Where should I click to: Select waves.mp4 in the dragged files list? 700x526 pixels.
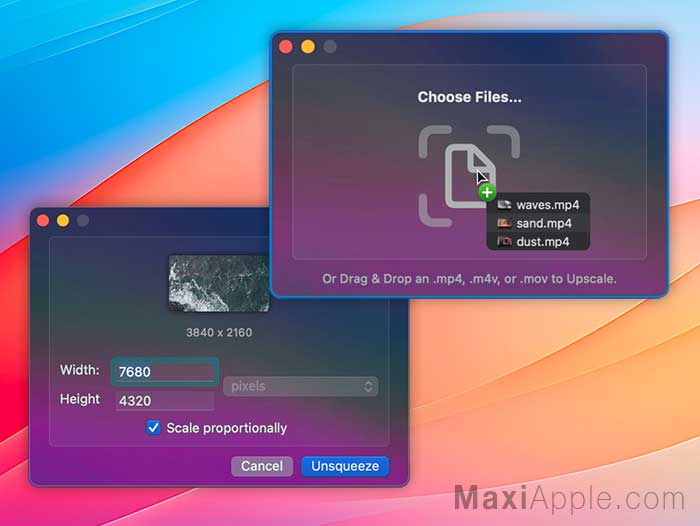pyautogui.click(x=538, y=205)
